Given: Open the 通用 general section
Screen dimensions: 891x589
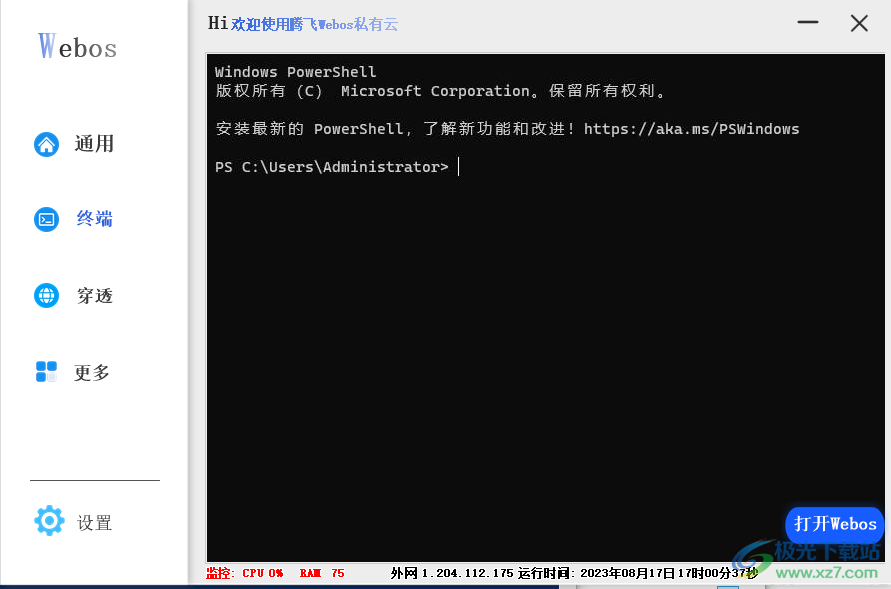Looking at the screenshot, I should pos(94,144).
